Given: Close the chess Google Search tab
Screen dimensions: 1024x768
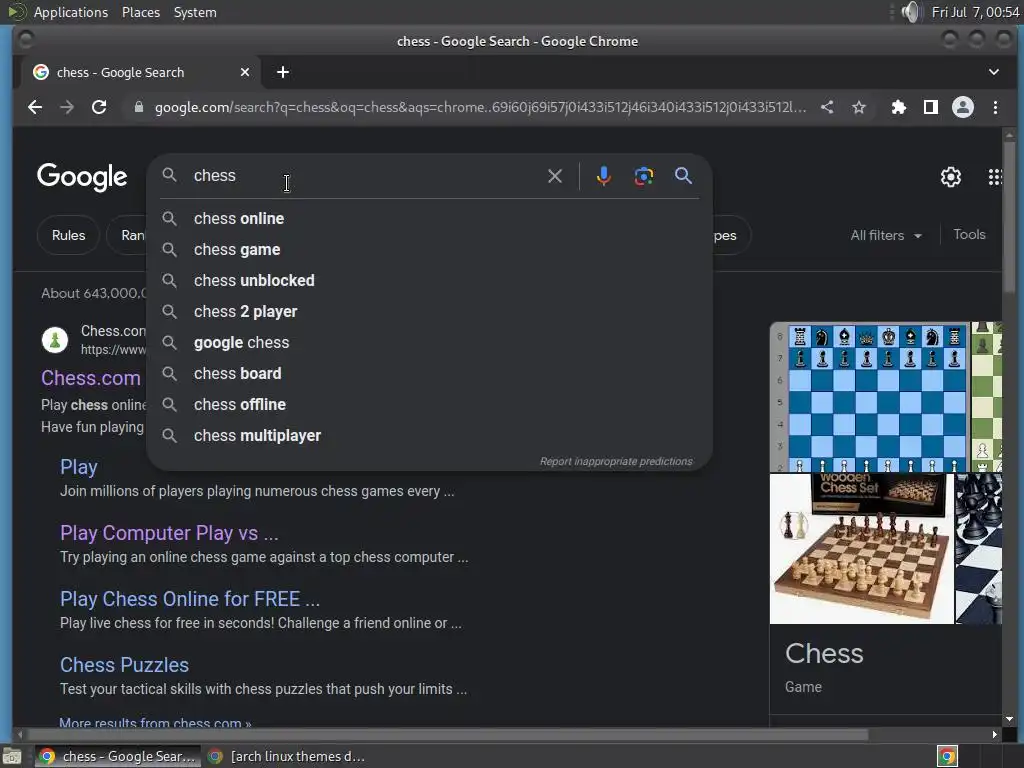Looking at the screenshot, I should pyautogui.click(x=245, y=72).
